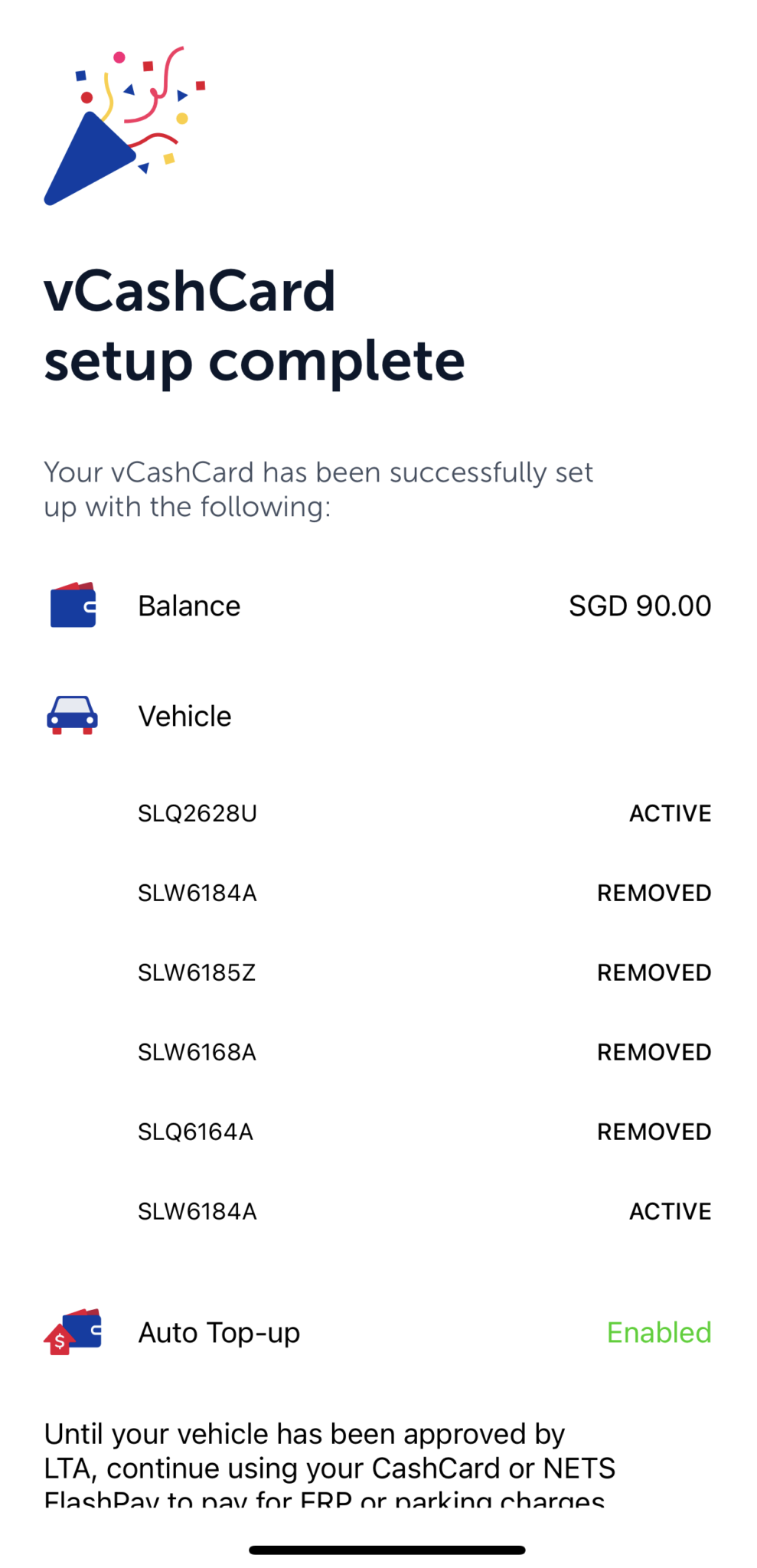Select the blue wallet icon beside Balance

click(73, 607)
